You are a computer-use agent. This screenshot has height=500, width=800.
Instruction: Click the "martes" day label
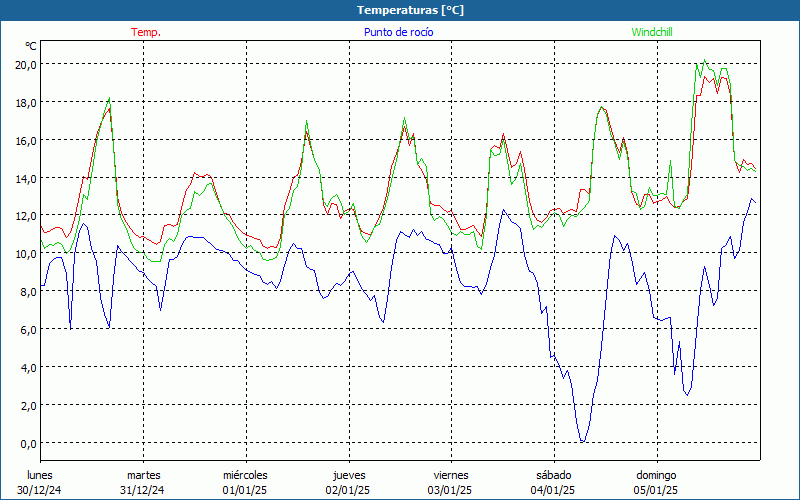(144, 475)
